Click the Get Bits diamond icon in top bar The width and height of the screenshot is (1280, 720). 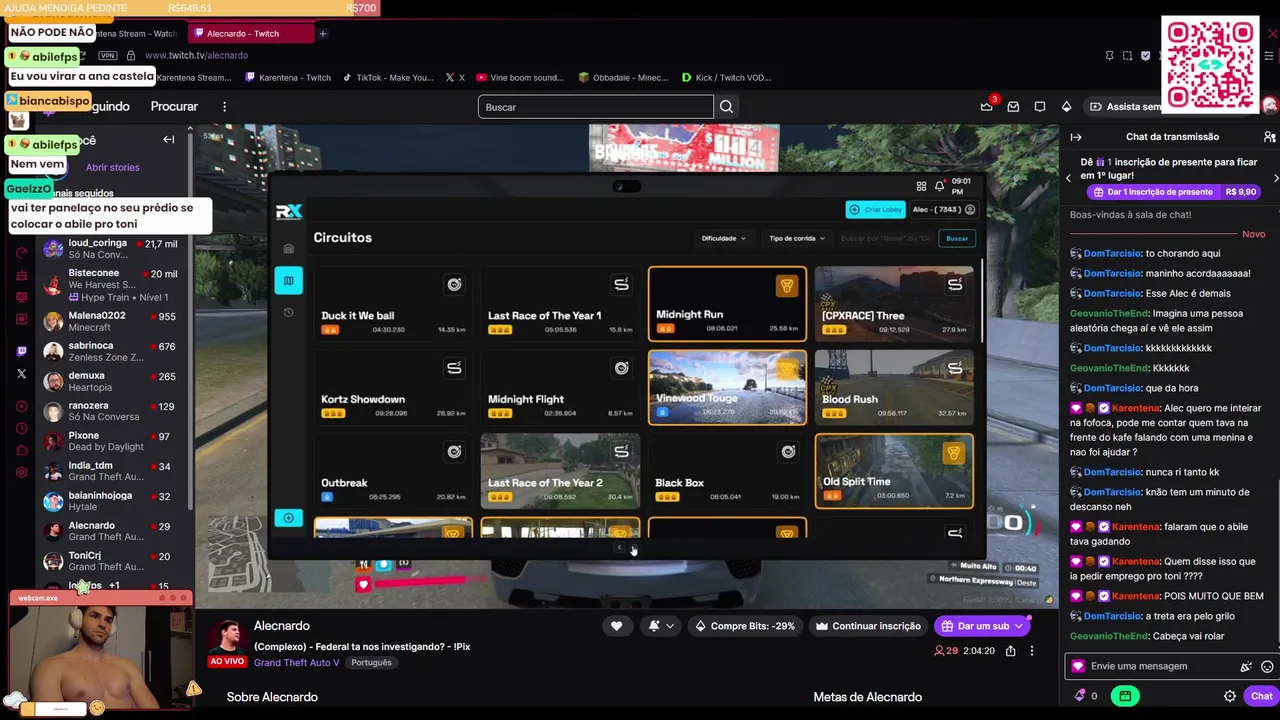coord(1067,106)
